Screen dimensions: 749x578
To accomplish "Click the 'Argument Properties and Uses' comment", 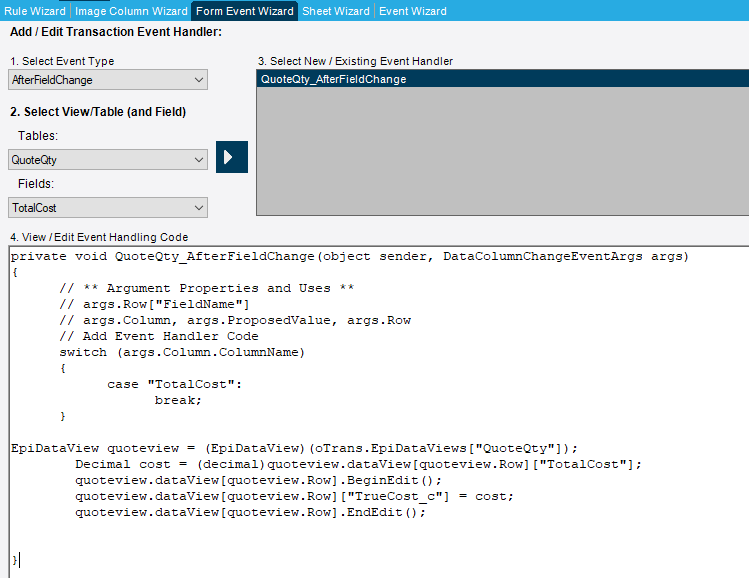I will (x=206, y=289).
